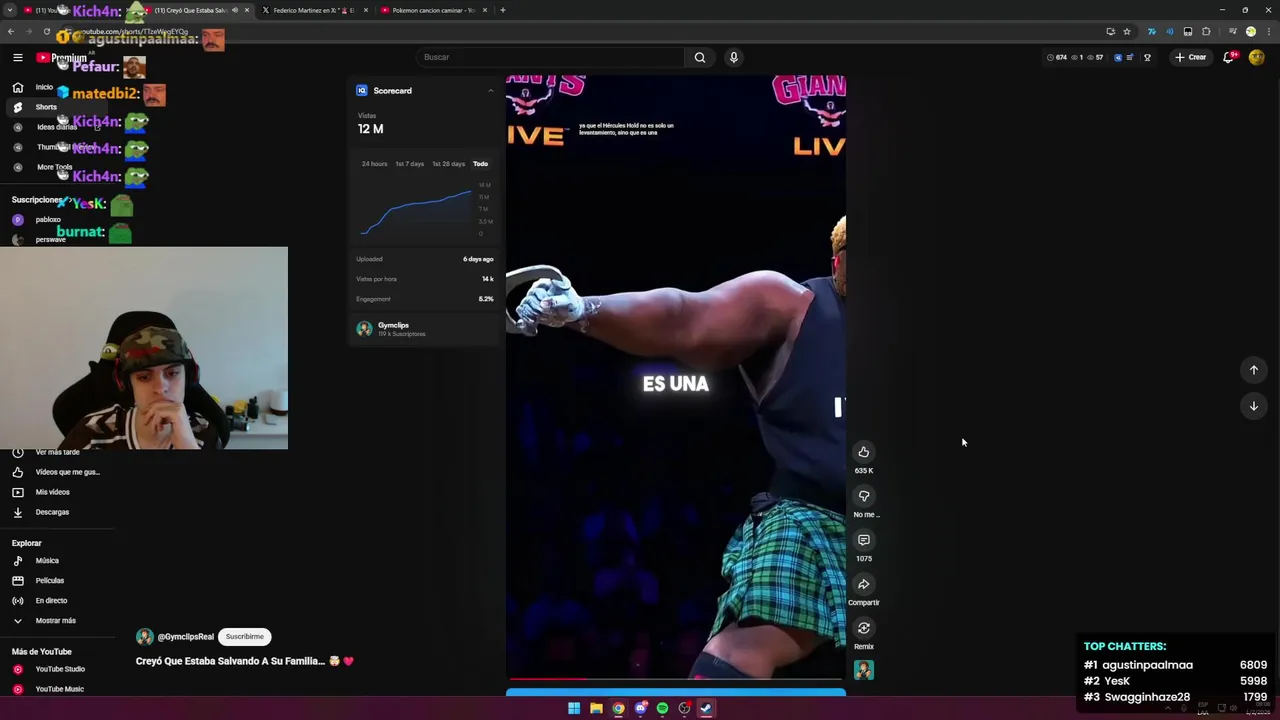Start voice search with microphone icon
This screenshot has width=1280, height=720.
pyautogui.click(x=733, y=57)
